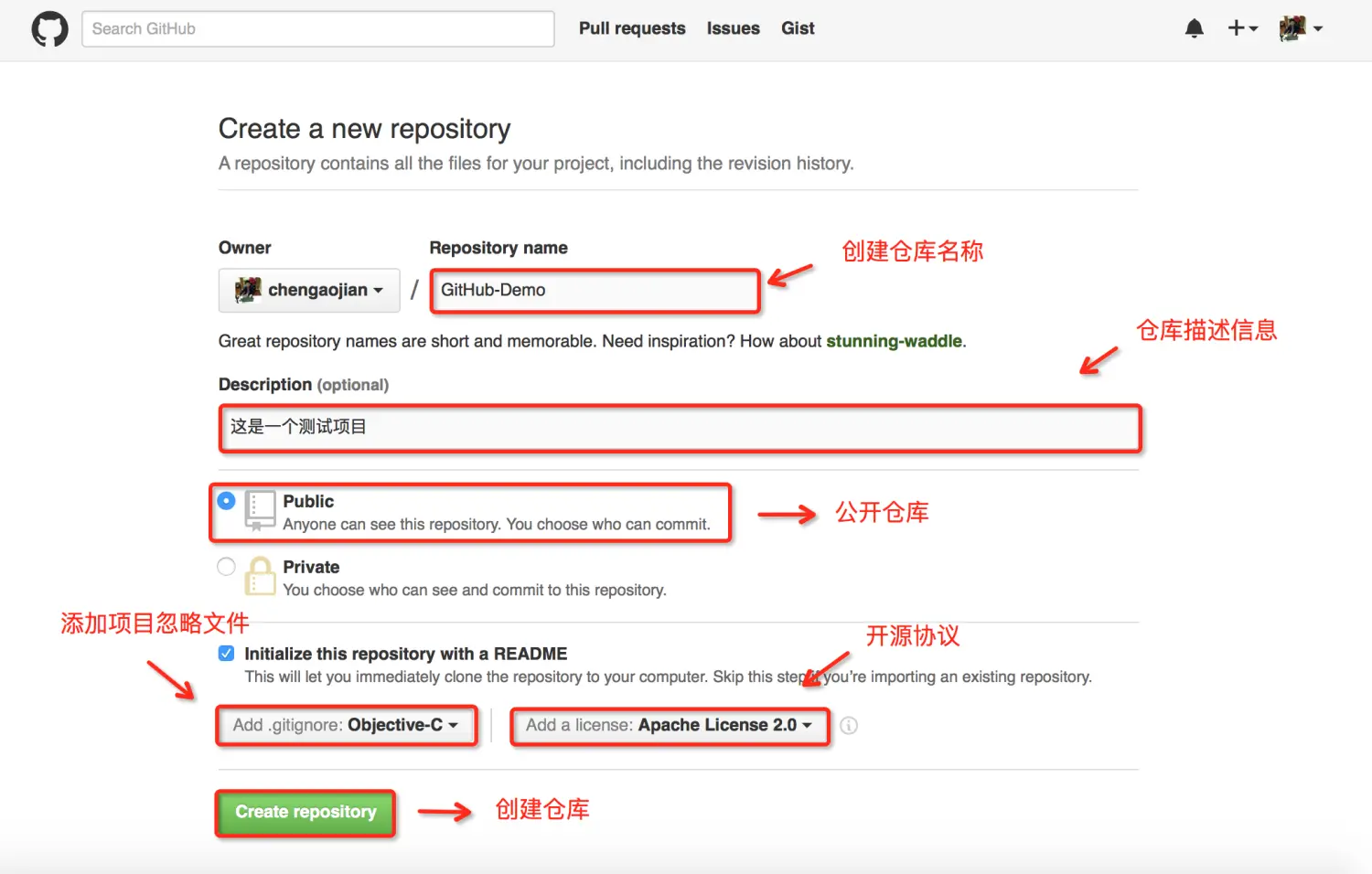Click the Description (optional) label
Image resolution: width=1372 pixels, height=874 pixels.
click(x=304, y=385)
